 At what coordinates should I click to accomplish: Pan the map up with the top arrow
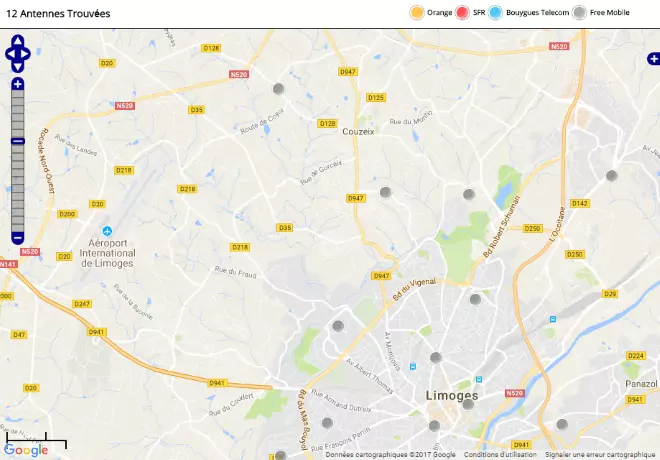click(18, 40)
